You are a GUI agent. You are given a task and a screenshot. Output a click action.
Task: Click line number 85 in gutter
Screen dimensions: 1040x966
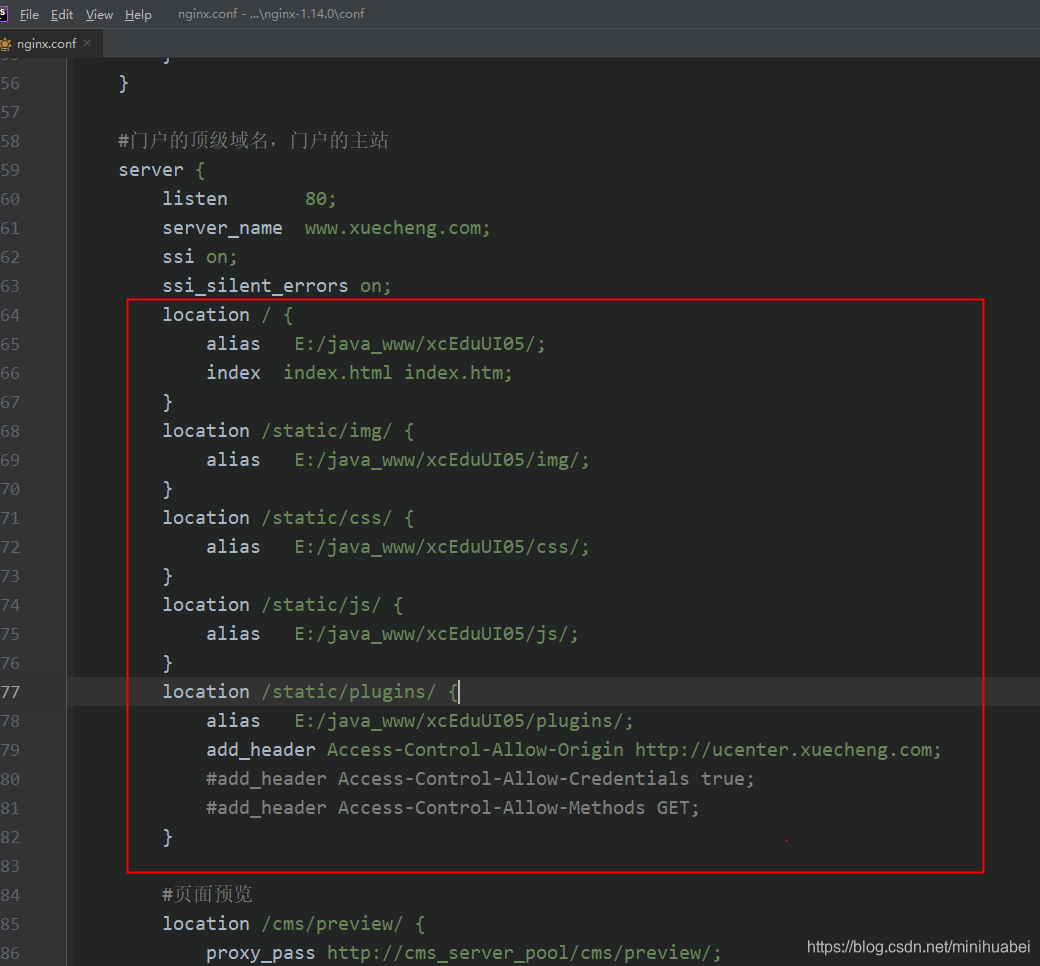tap(10, 924)
